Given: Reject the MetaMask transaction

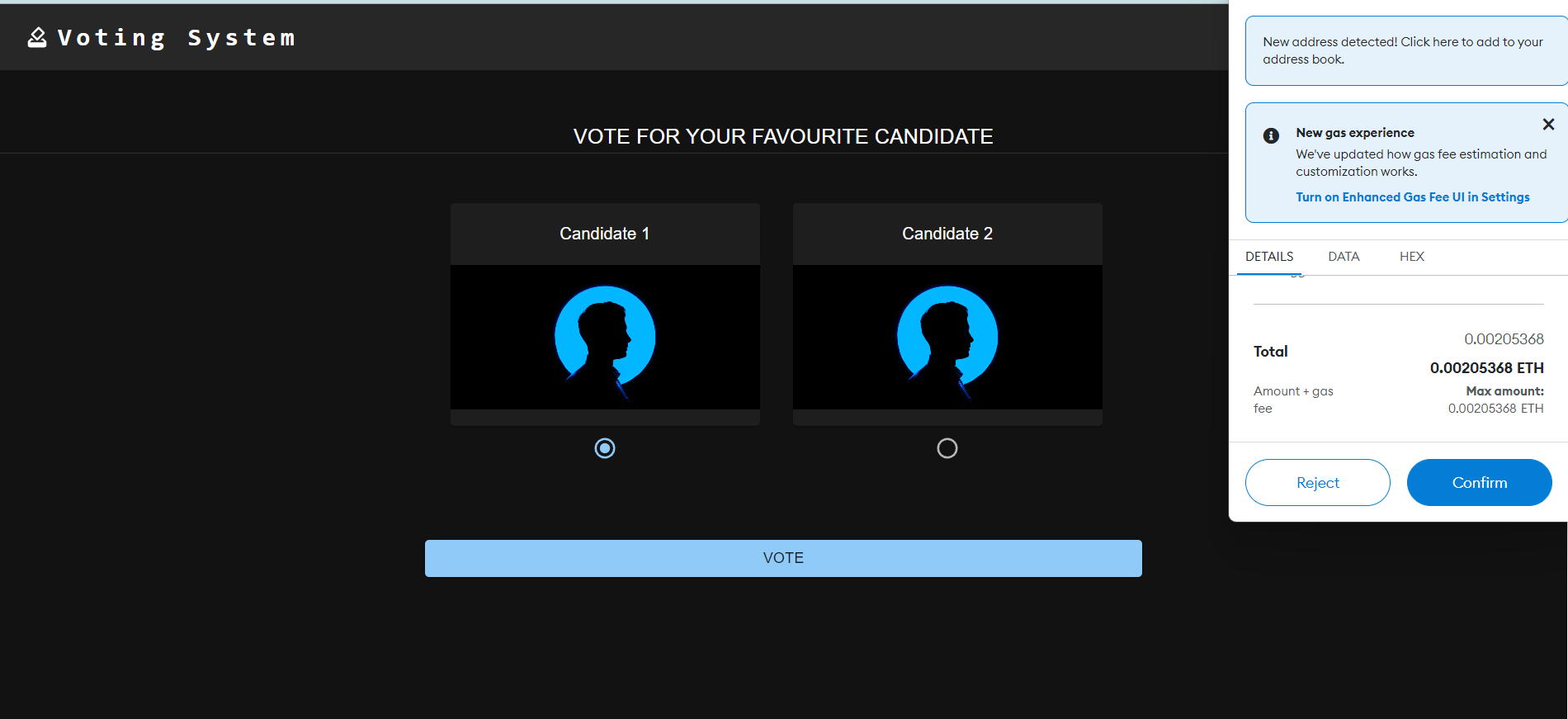Looking at the screenshot, I should click(x=1317, y=482).
